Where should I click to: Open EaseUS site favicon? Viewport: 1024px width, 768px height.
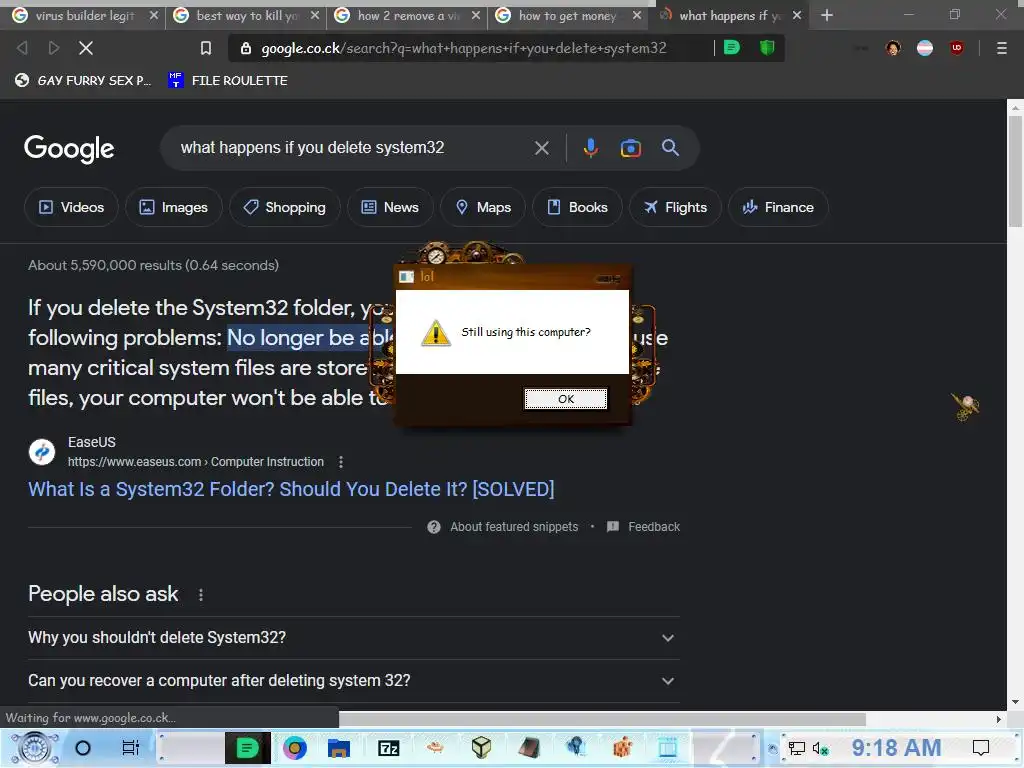coord(42,452)
